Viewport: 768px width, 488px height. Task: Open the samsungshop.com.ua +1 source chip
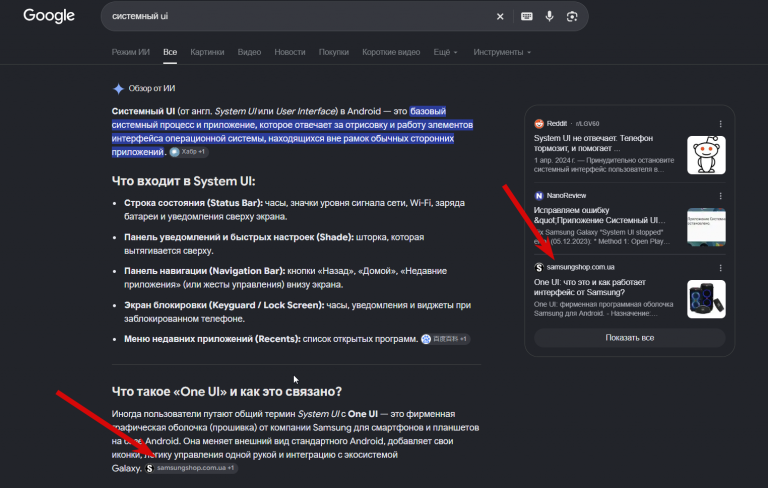tap(191, 468)
